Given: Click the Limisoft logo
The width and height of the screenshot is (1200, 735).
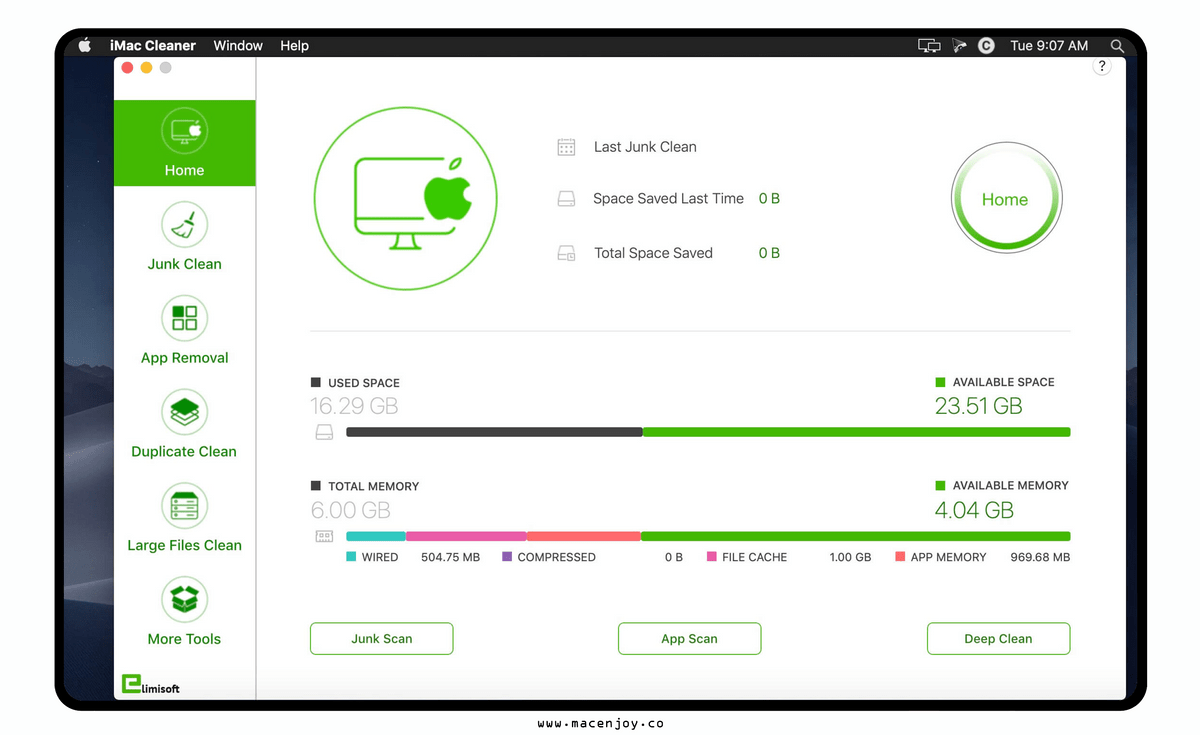Looking at the screenshot, I should 151,685.
